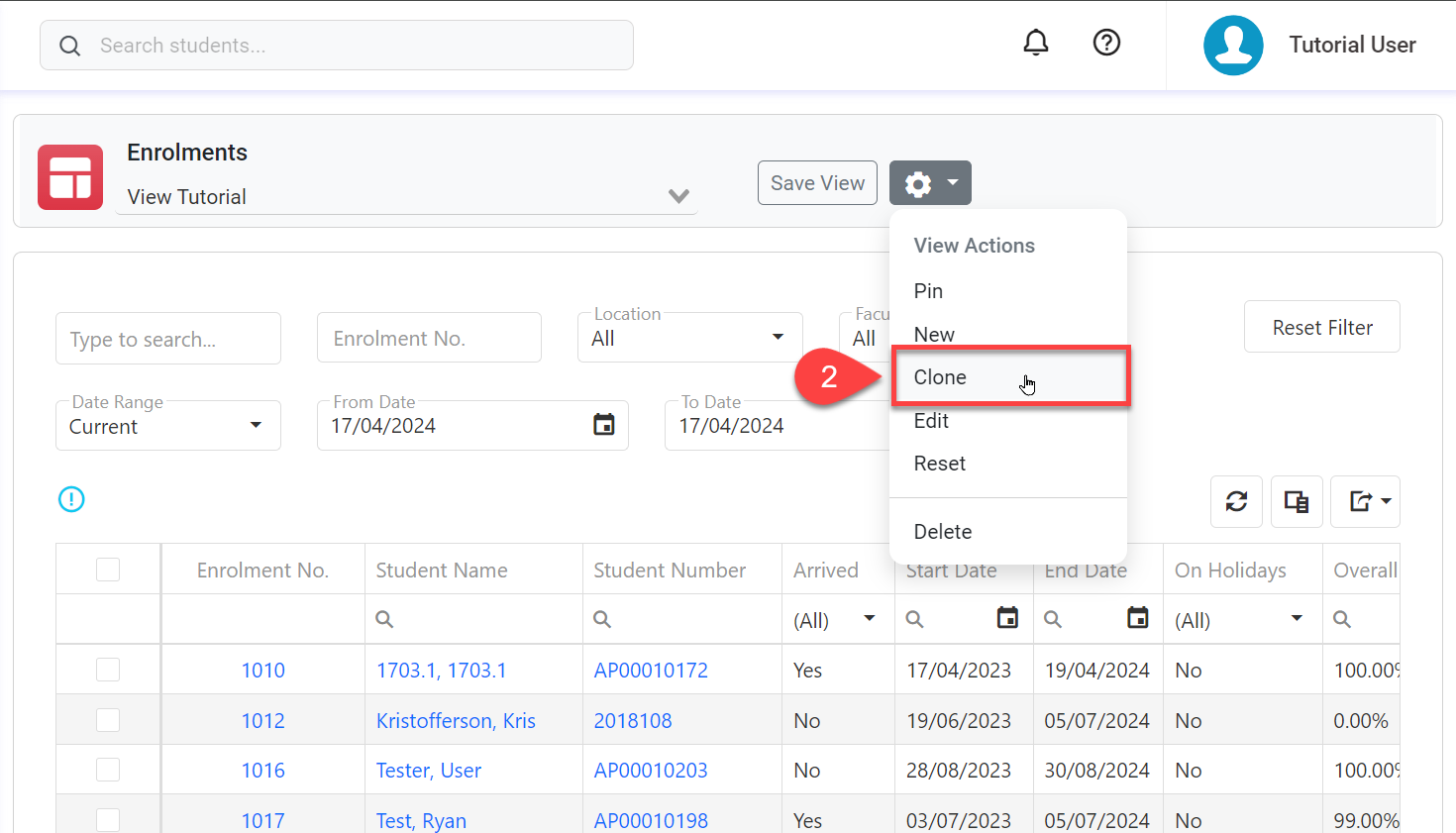
Task: Open the export options icon
Action: (1365, 501)
